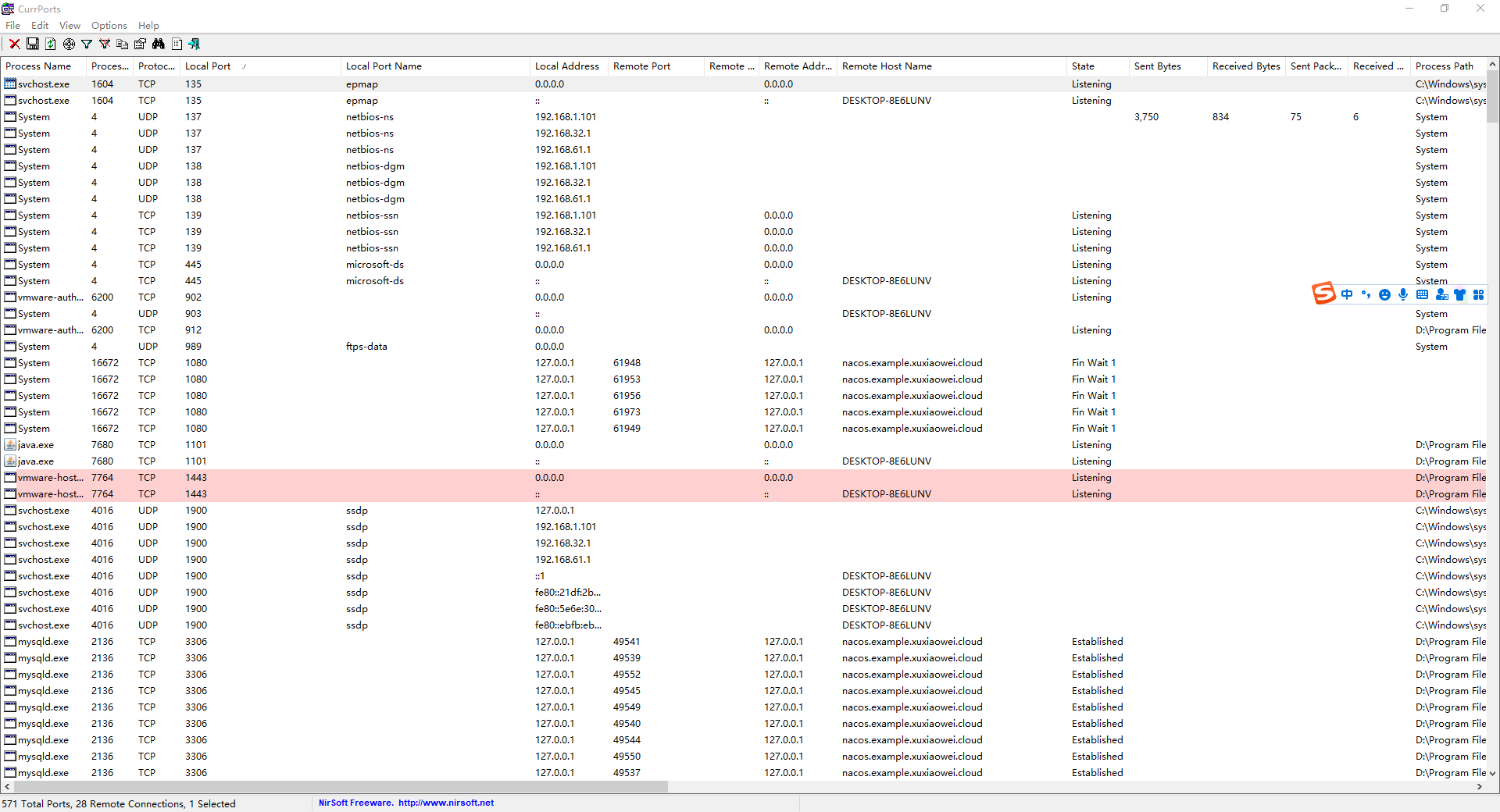Generate an HTML report
The height and width of the screenshot is (812, 1500).
click(177, 44)
